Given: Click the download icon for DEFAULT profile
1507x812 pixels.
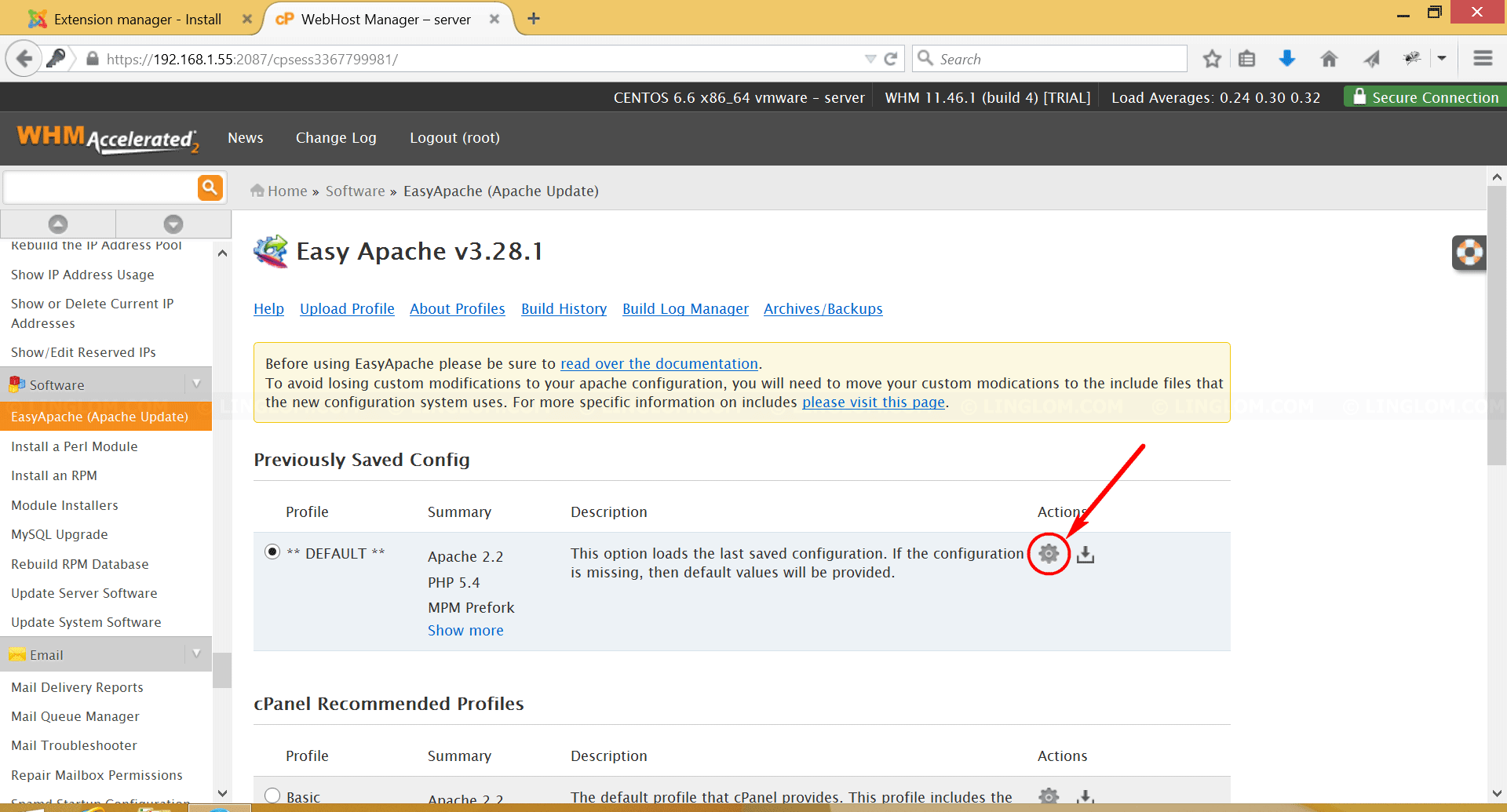Looking at the screenshot, I should [x=1086, y=554].
